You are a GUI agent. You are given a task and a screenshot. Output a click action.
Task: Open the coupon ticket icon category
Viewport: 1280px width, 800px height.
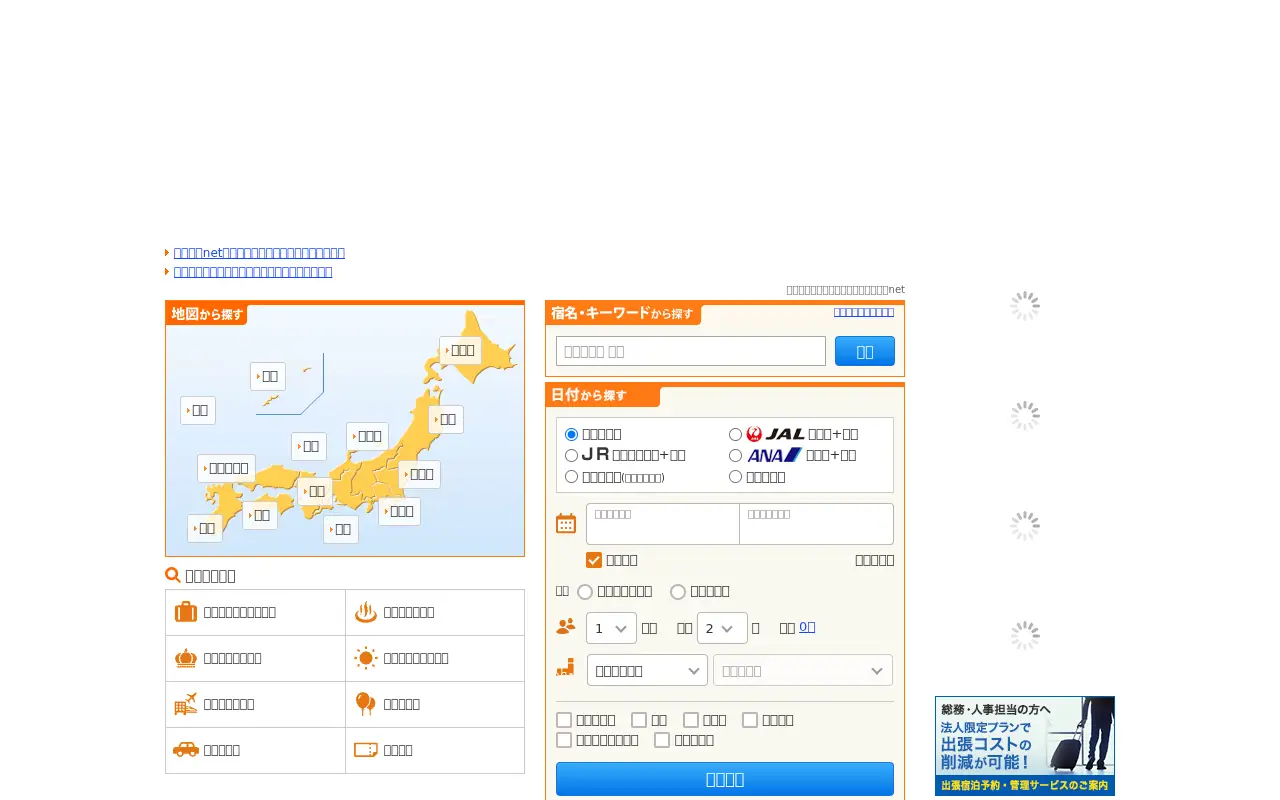click(435, 750)
